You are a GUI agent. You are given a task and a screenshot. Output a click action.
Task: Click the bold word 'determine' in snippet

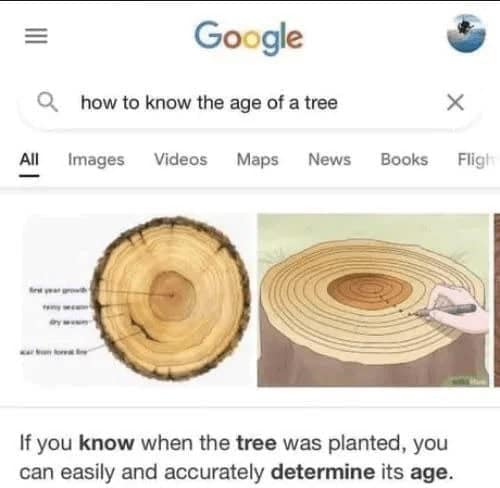(323, 472)
